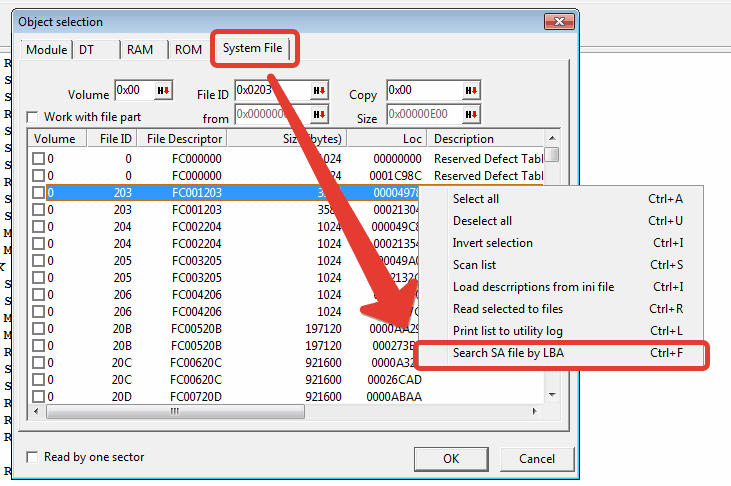Screen dimensions: 731x486
Task: Choose Select all from context menu
Action: click(x=561, y=199)
